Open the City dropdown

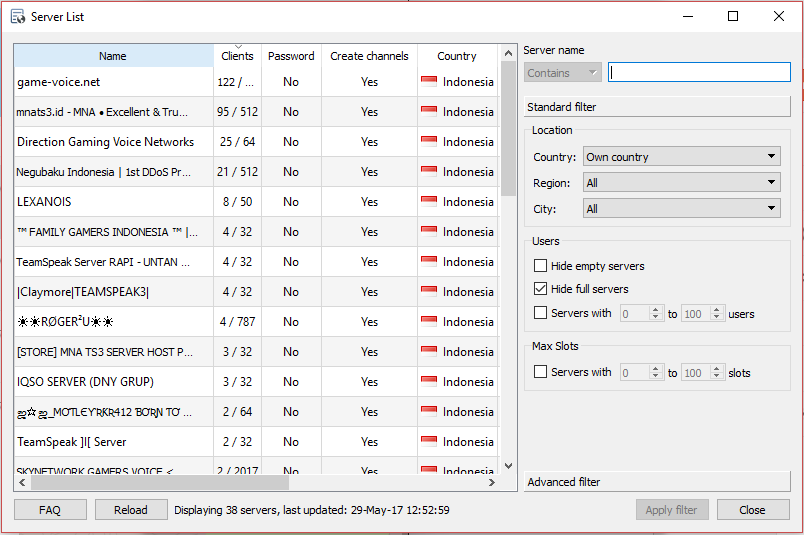click(681, 209)
